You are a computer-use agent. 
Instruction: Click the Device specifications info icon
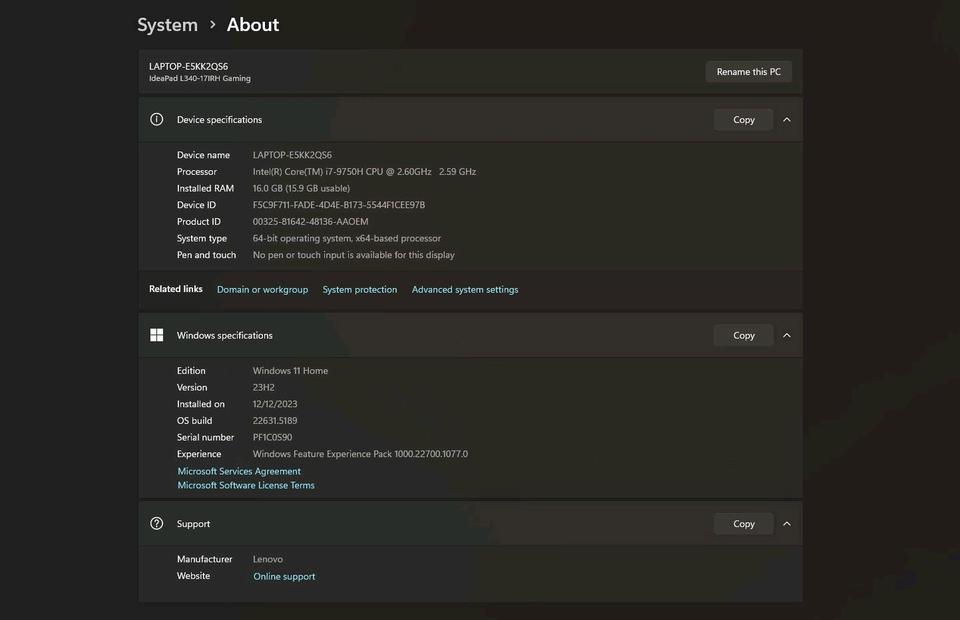click(157, 119)
